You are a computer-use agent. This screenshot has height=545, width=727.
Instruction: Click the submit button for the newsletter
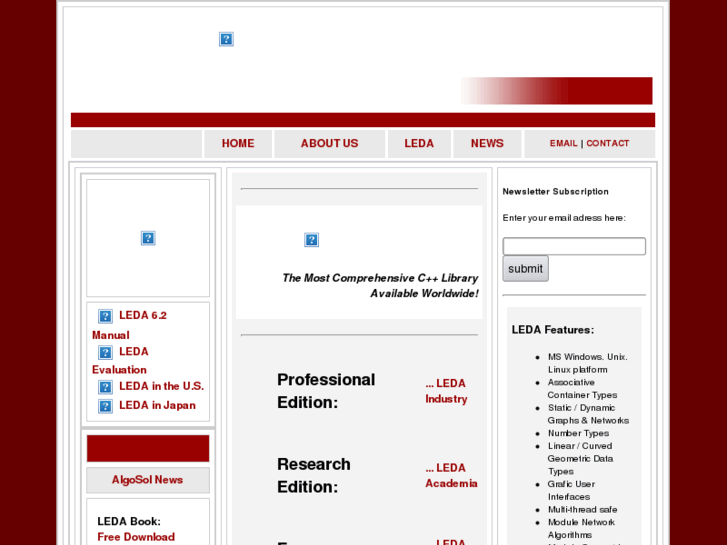coord(525,269)
